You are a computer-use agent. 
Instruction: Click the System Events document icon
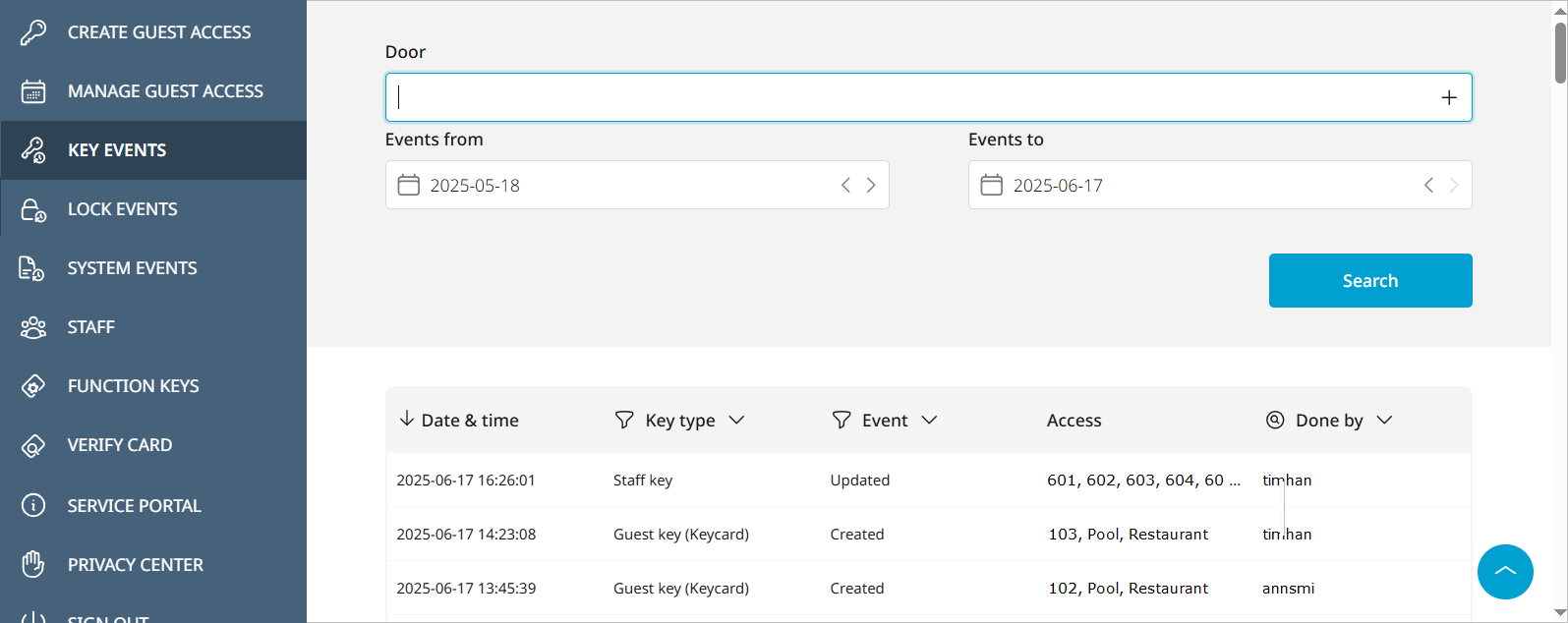click(x=33, y=268)
